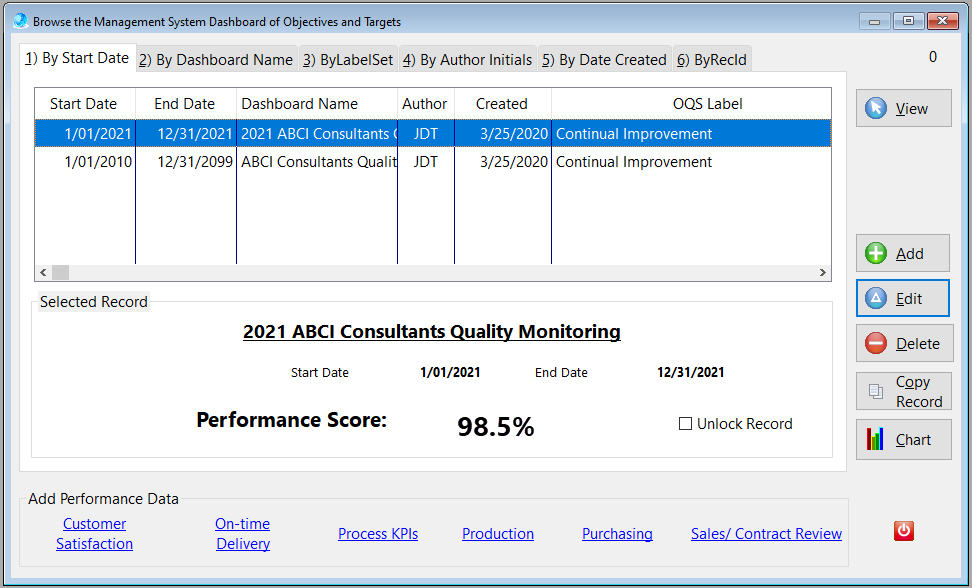The height and width of the screenshot is (588, 972).
Task: Click the Purchasing link
Action: [617, 533]
